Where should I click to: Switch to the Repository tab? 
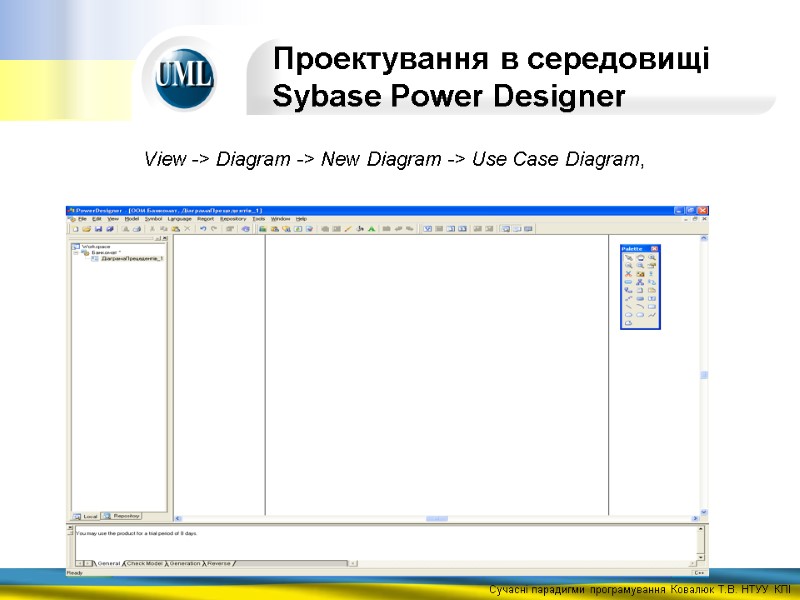pos(124,514)
